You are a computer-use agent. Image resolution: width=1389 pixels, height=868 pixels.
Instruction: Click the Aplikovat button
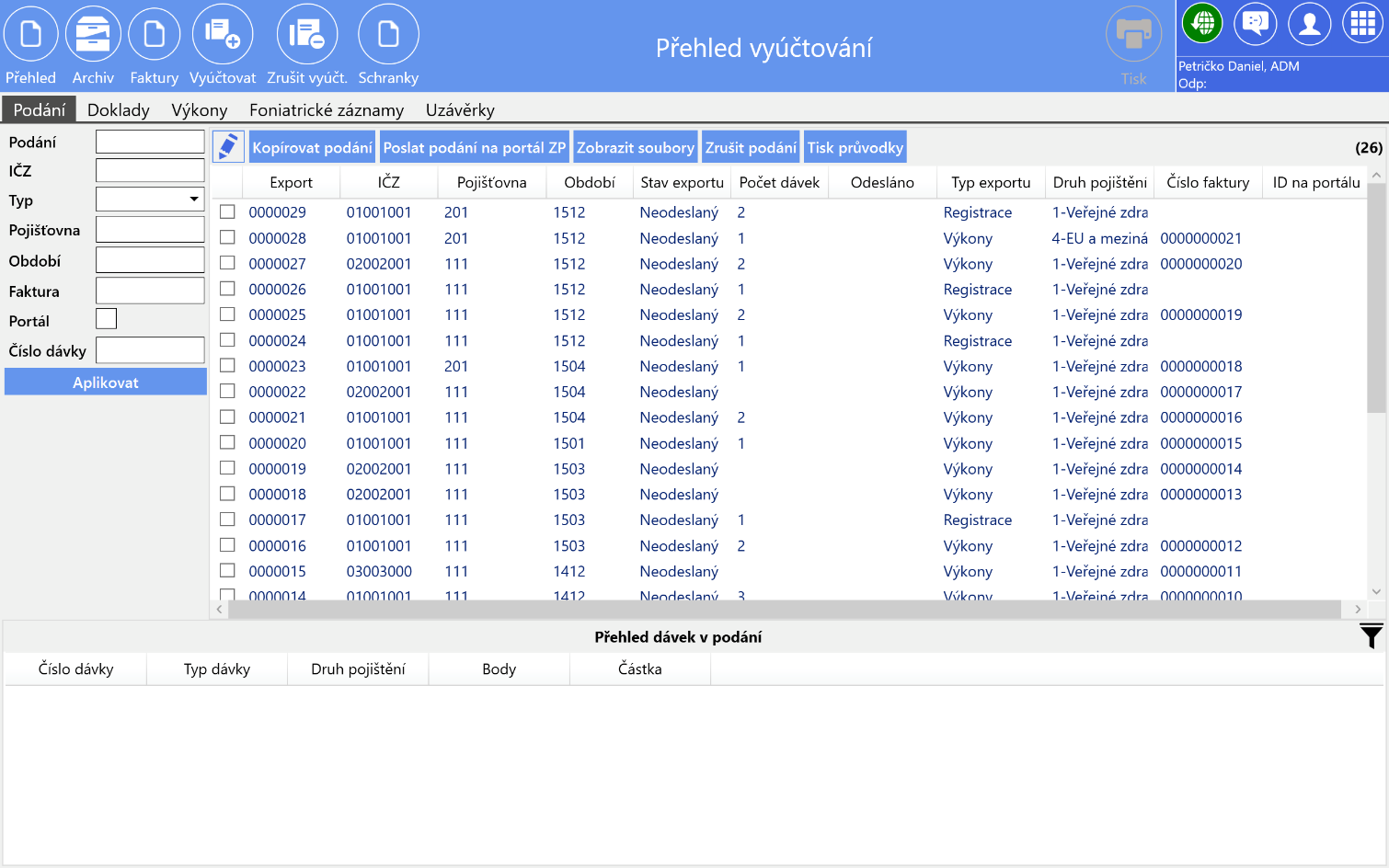pyautogui.click(x=106, y=382)
